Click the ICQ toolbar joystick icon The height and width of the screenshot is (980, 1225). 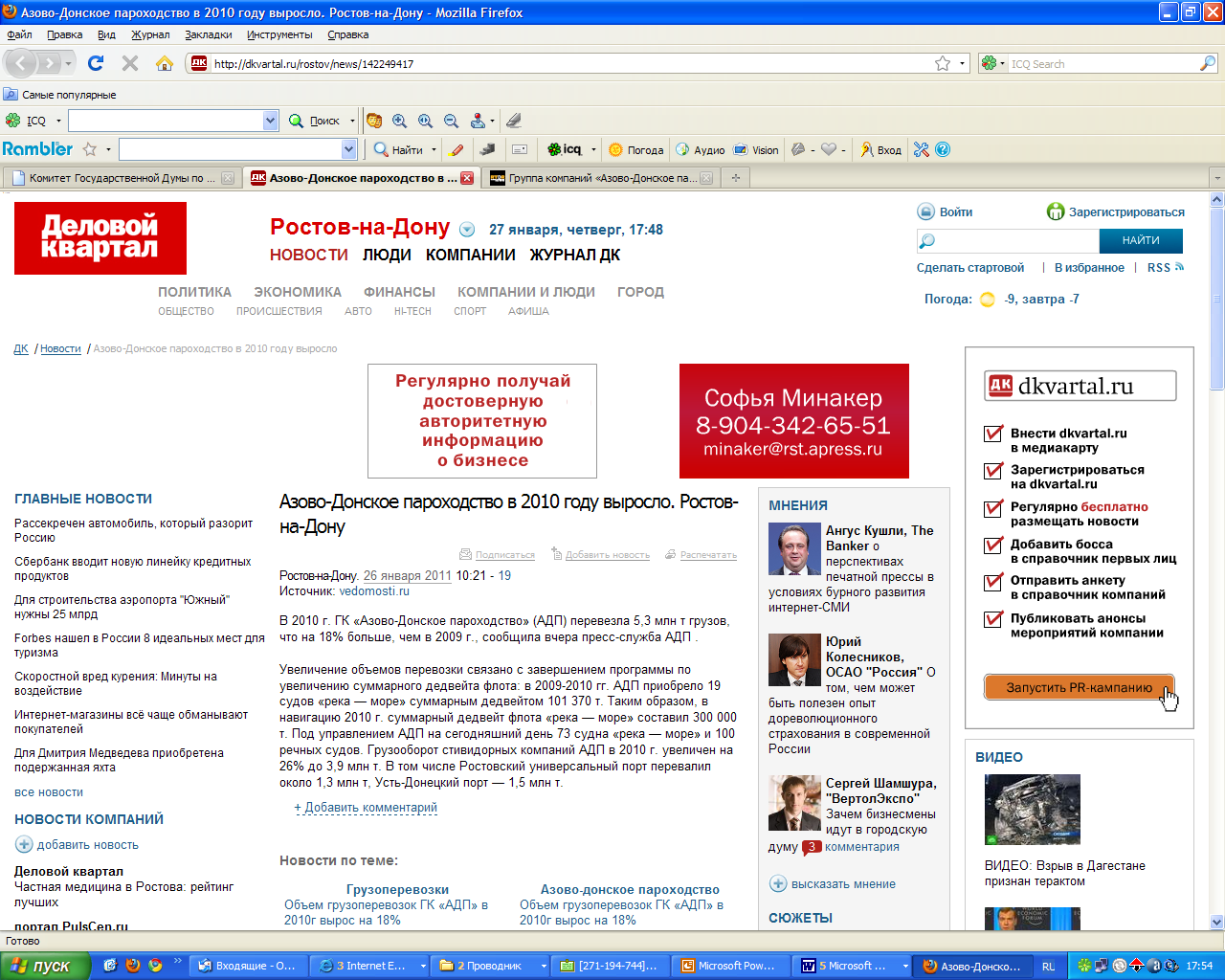[478, 121]
